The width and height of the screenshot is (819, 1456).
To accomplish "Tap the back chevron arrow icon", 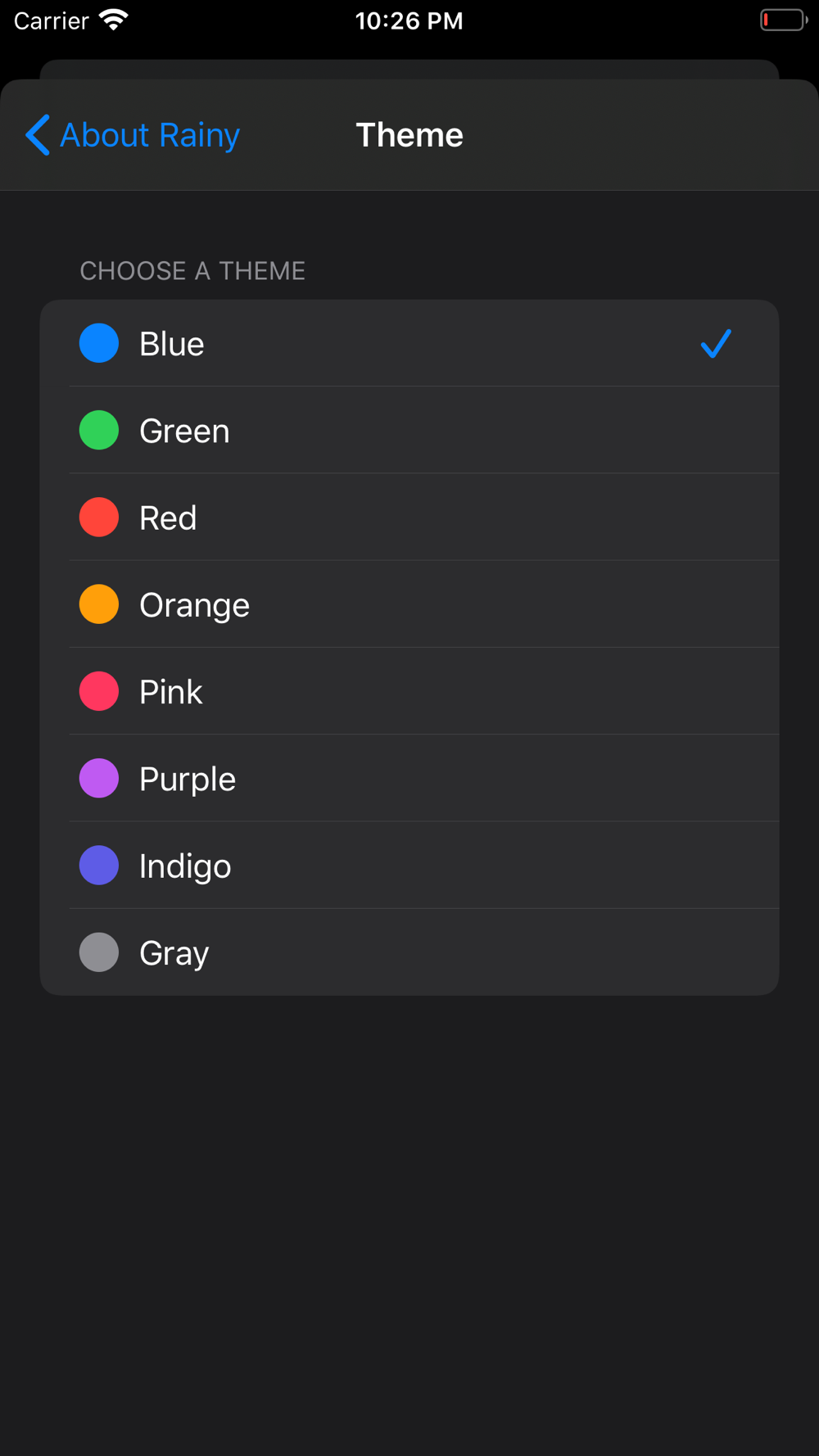I will (x=38, y=135).
